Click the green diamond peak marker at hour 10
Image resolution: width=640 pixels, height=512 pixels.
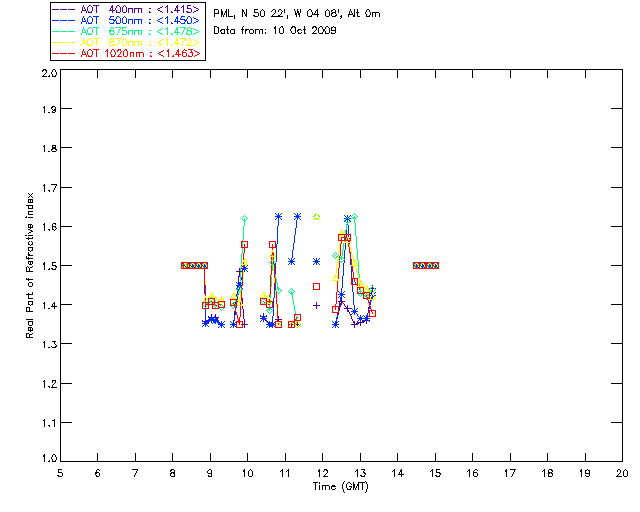tap(244, 218)
